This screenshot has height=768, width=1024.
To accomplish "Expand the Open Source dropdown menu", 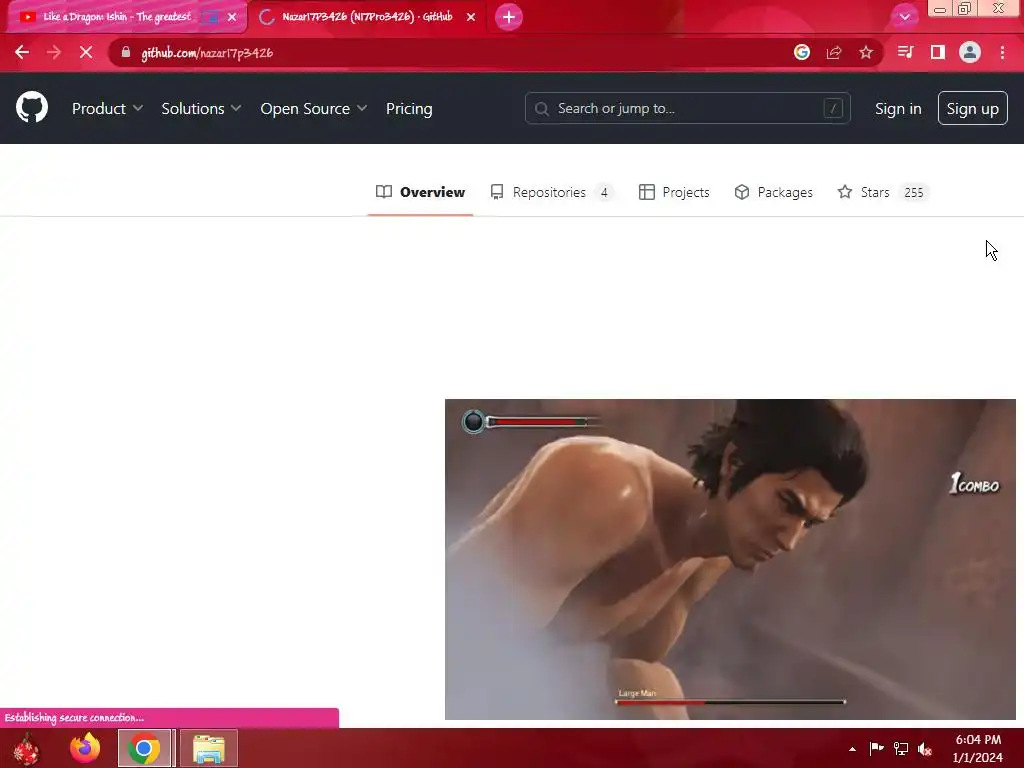I will pyautogui.click(x=313, y=108).
